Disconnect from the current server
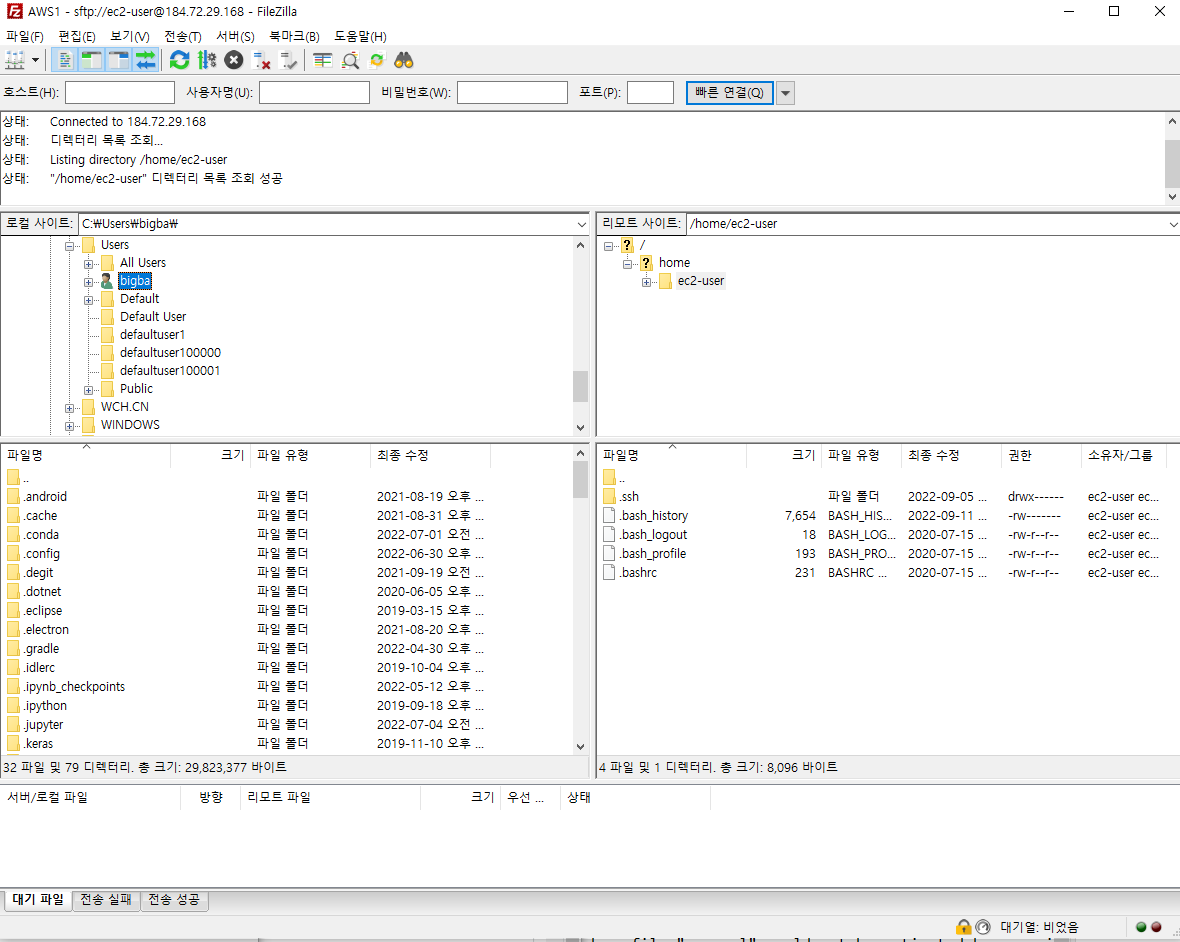The width and height of the screenshot is (1180, 942). point(261,60)
